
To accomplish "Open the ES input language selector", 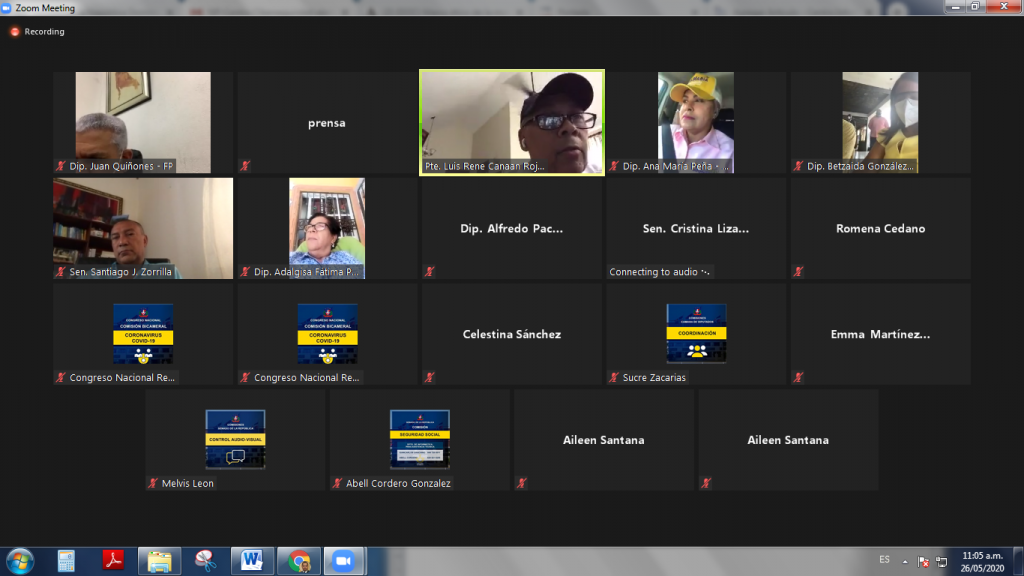I will click(x=884, y=559).
